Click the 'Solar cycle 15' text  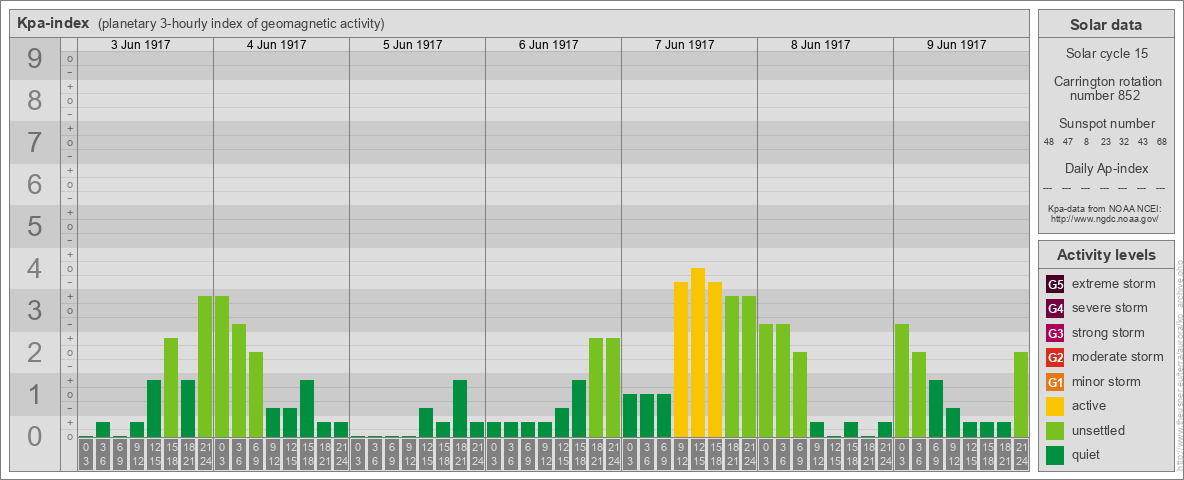[x=1105, y=54]
